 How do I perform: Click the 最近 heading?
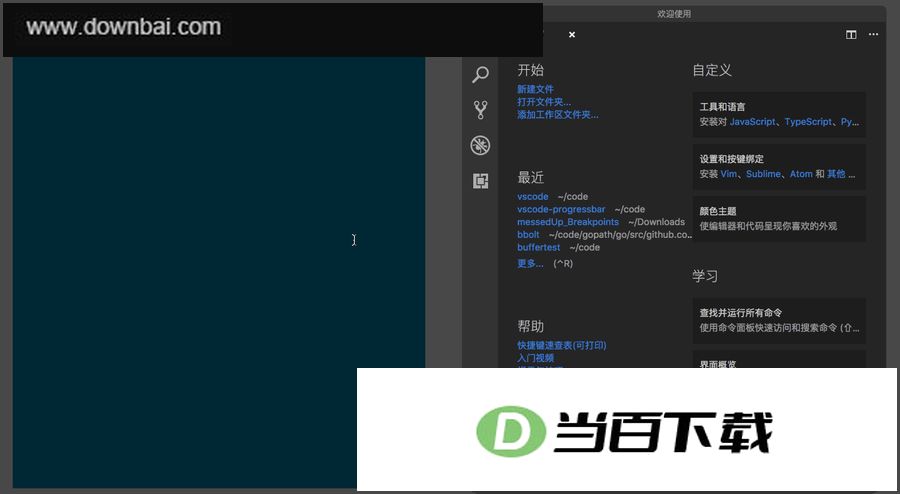coord(530,177)
